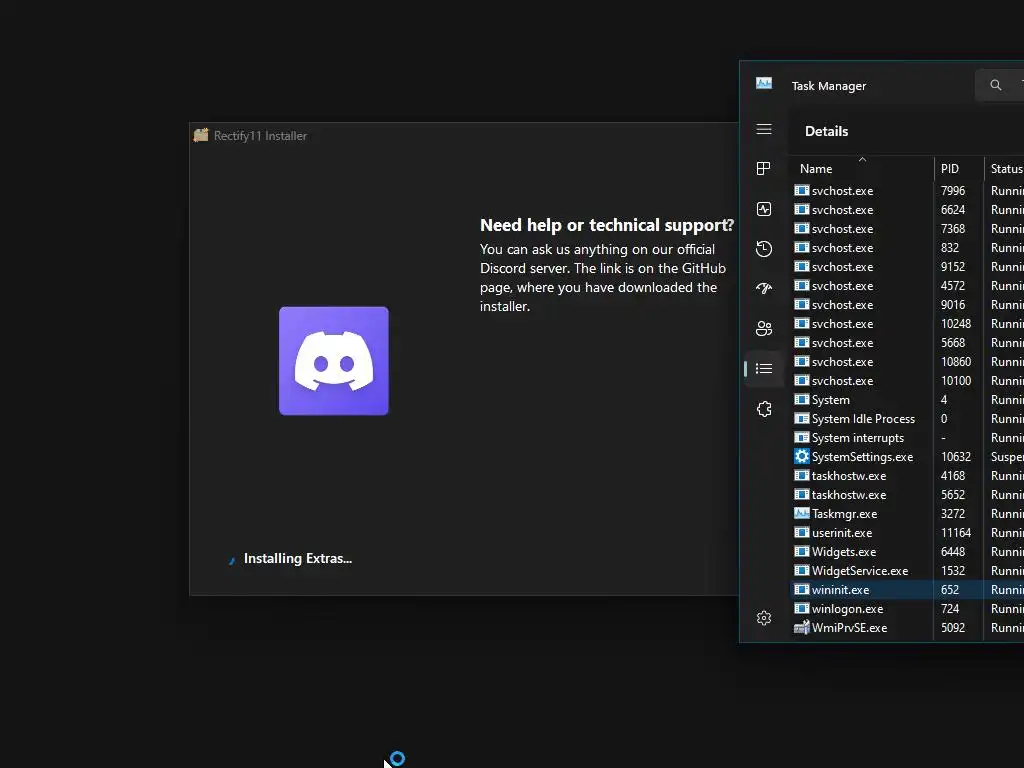Select svchost.exe with PID 5668
1024x768 pixels.
point(842,342)
